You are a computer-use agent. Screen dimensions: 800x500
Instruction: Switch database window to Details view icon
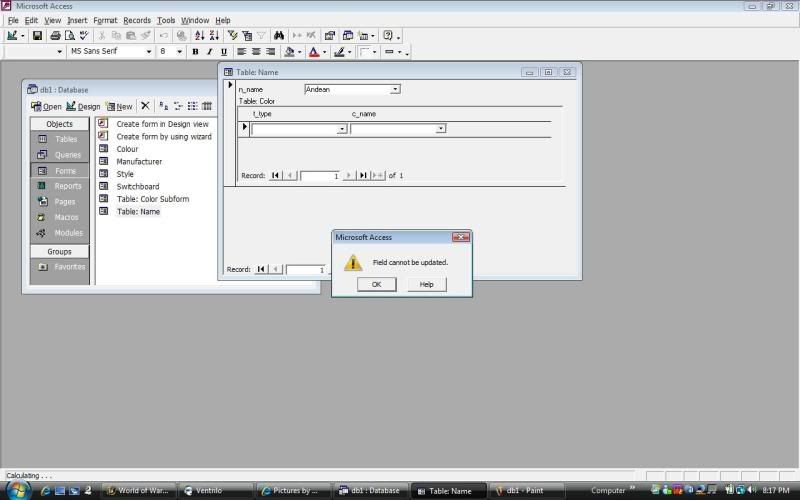pos(207,106)
